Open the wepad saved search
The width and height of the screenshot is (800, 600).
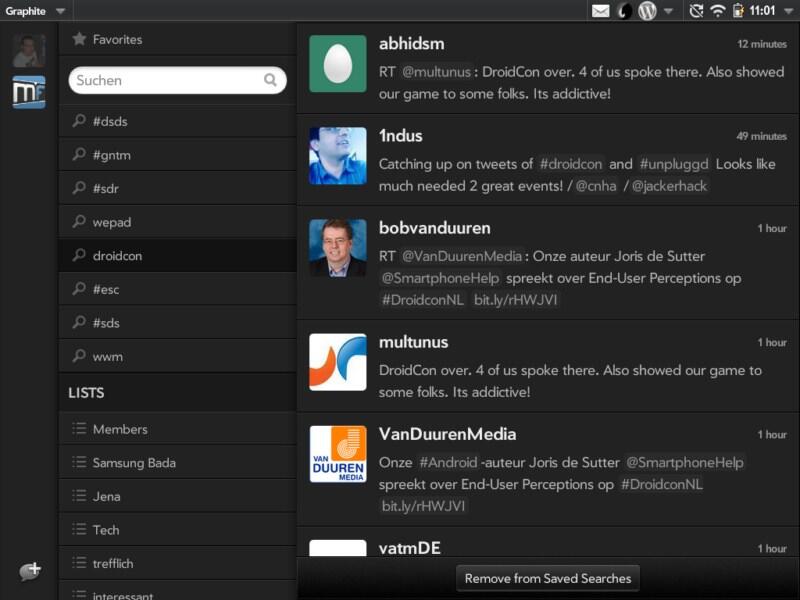pyautogui.click(x=178, y=222)
